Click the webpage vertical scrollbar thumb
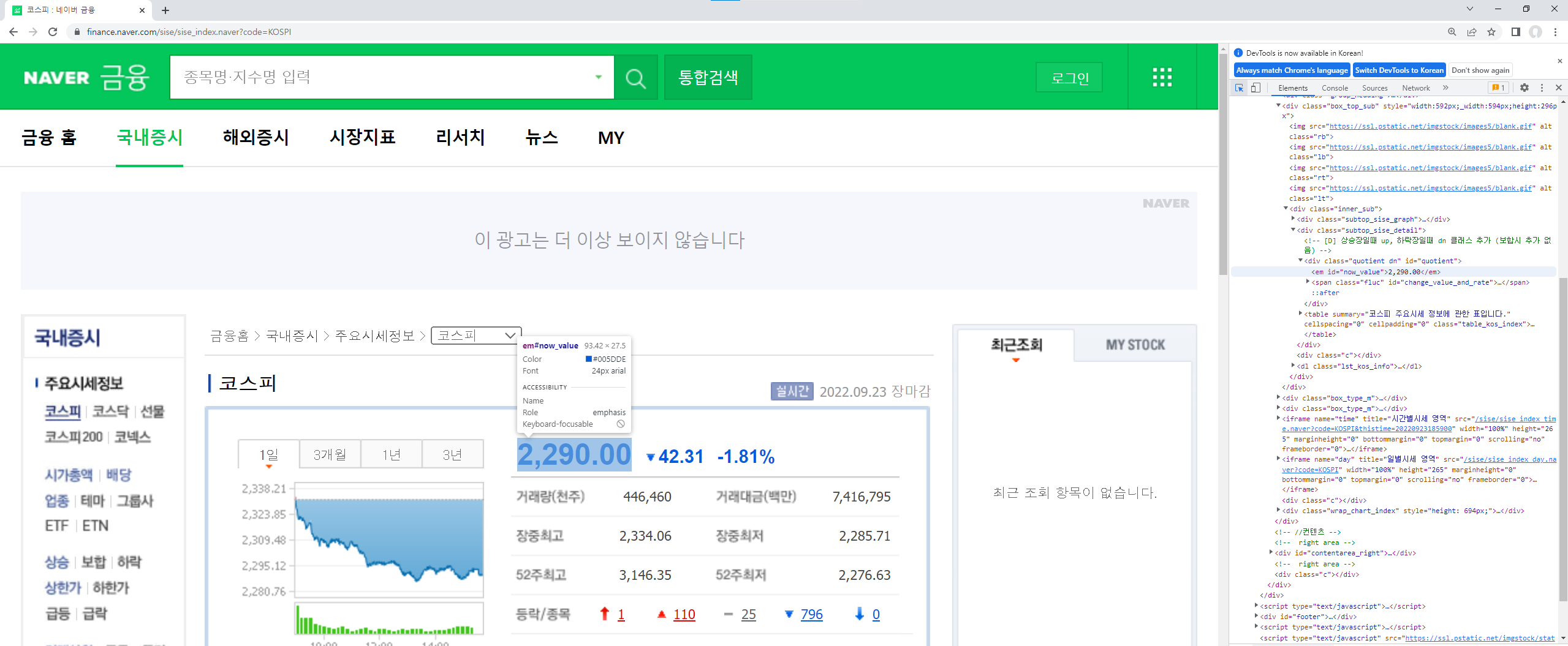 (1223, 164)
